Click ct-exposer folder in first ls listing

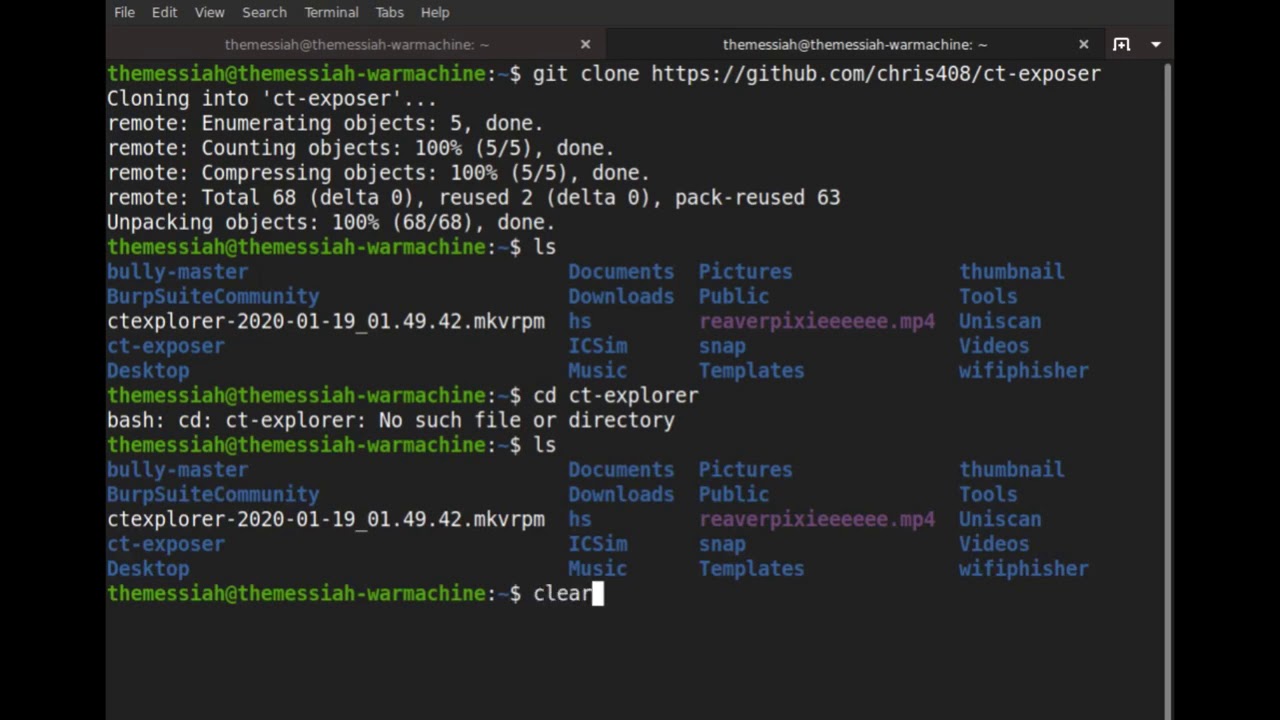tap(166, 346)
